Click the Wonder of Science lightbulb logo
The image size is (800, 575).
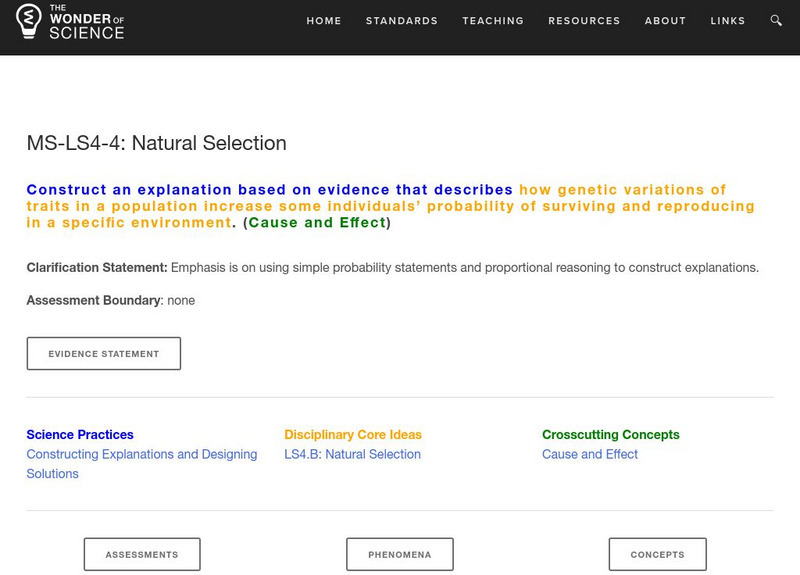[29, 21]
